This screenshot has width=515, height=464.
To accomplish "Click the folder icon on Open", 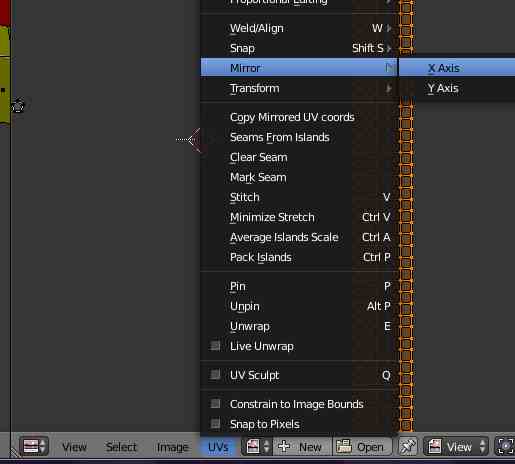I will (x=344, y=446).
